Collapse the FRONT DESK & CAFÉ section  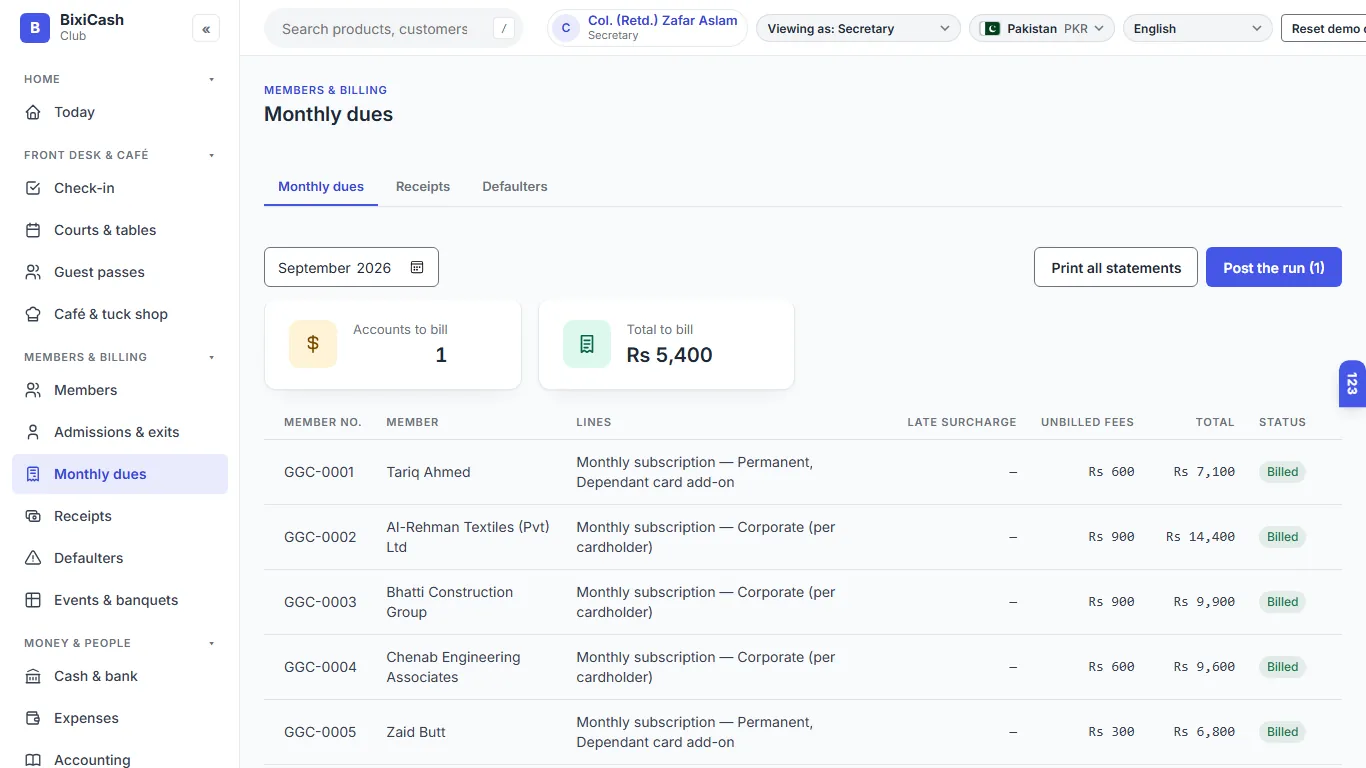(211, 155)
